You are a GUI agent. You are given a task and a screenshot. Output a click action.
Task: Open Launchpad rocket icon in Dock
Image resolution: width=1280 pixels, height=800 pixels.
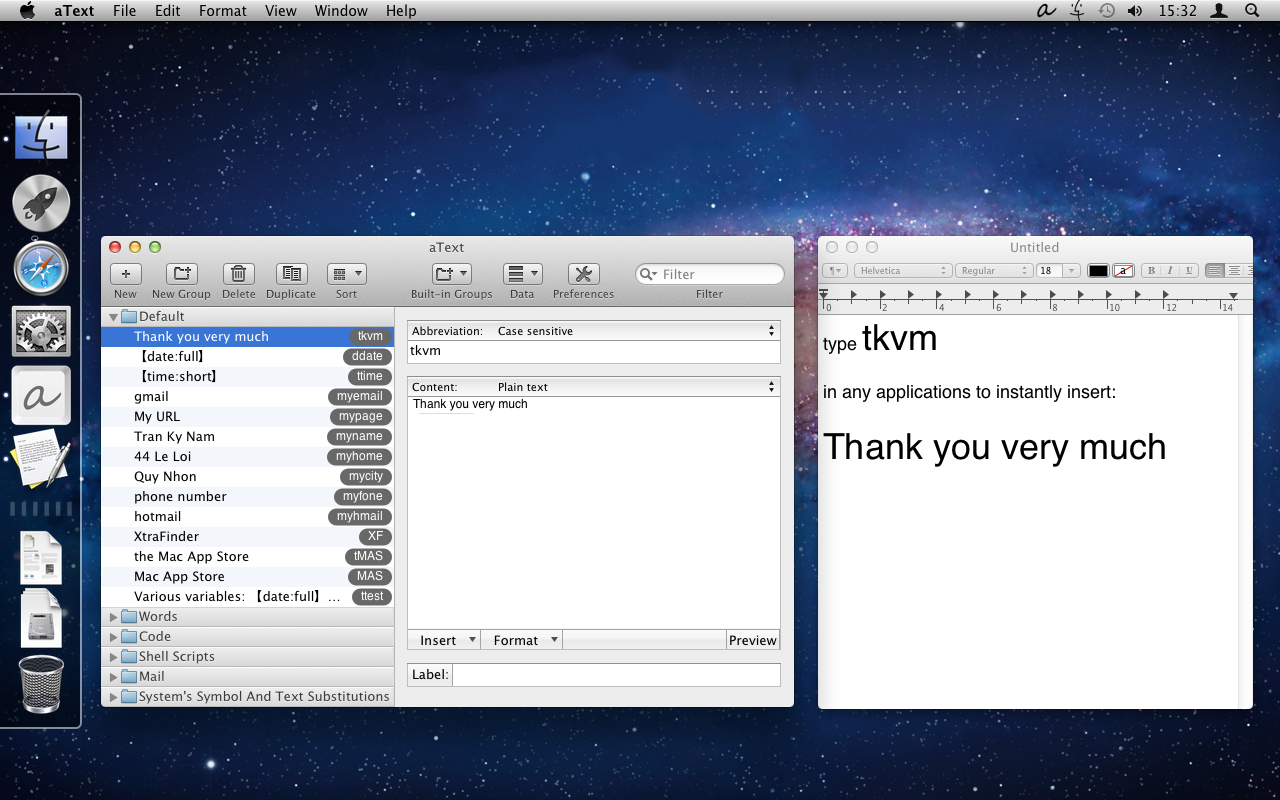coord(41,203)
